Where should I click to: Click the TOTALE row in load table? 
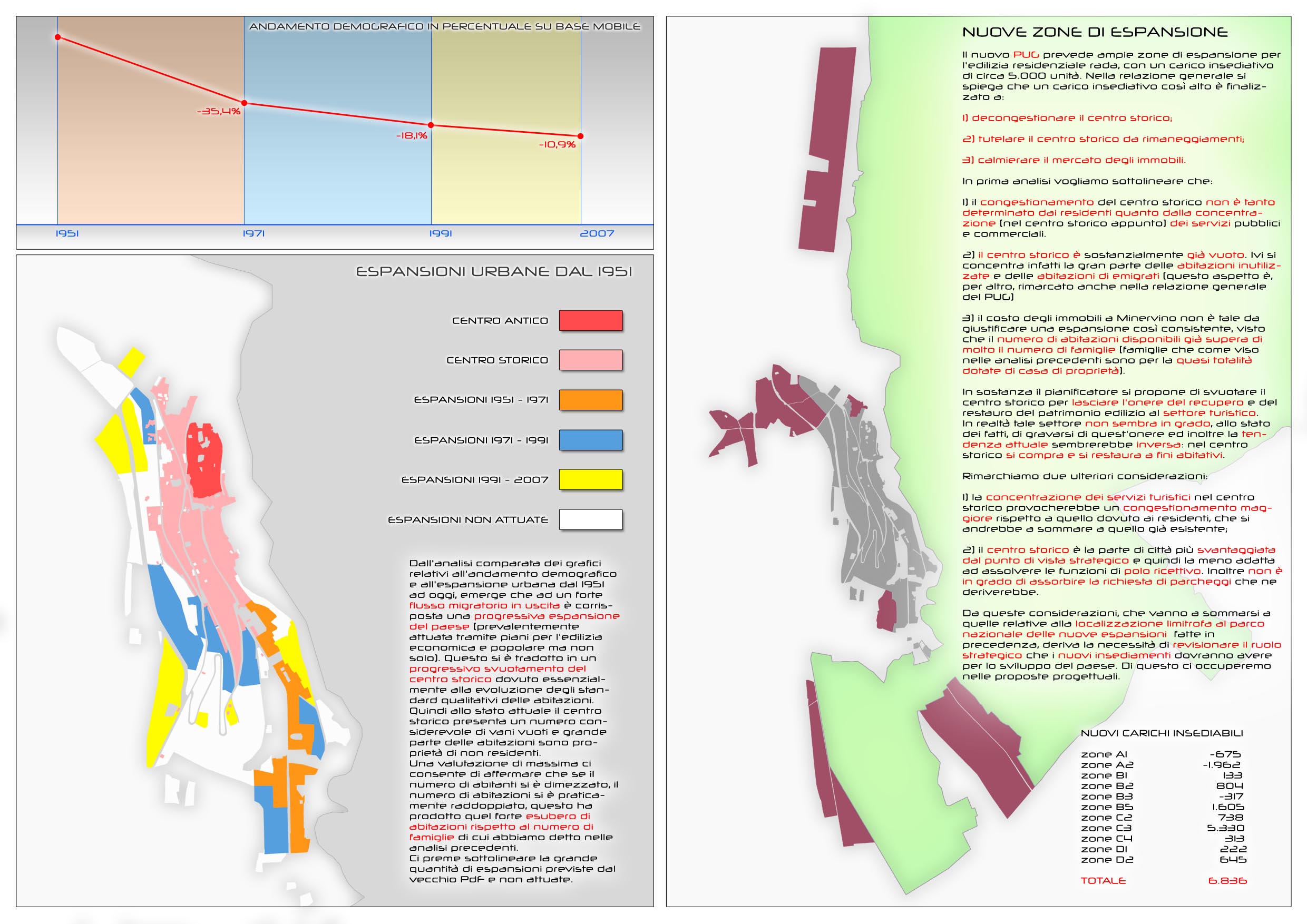(x=1103, y=881)
